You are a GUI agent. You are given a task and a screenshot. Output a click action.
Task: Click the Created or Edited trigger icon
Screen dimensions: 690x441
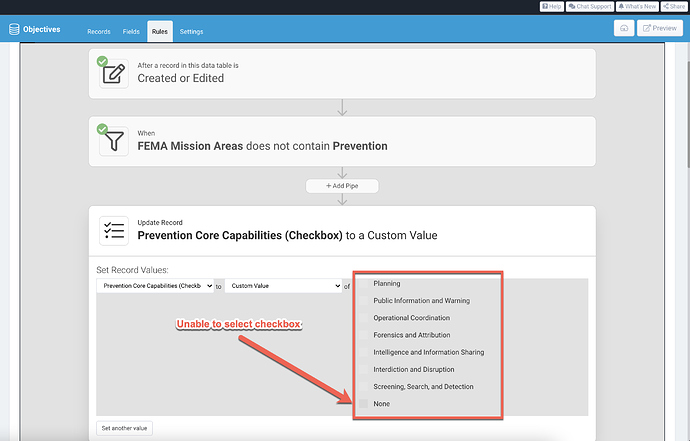pyautogui.click(x=114, y=74)
